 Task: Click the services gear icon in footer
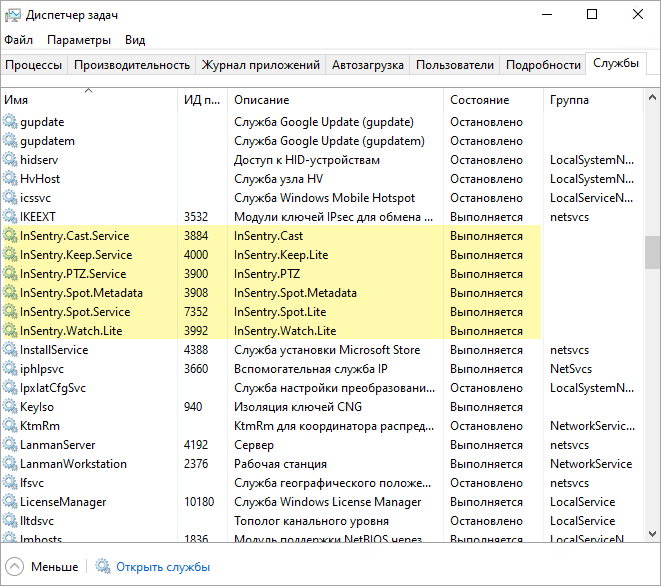tap(102, 566)
